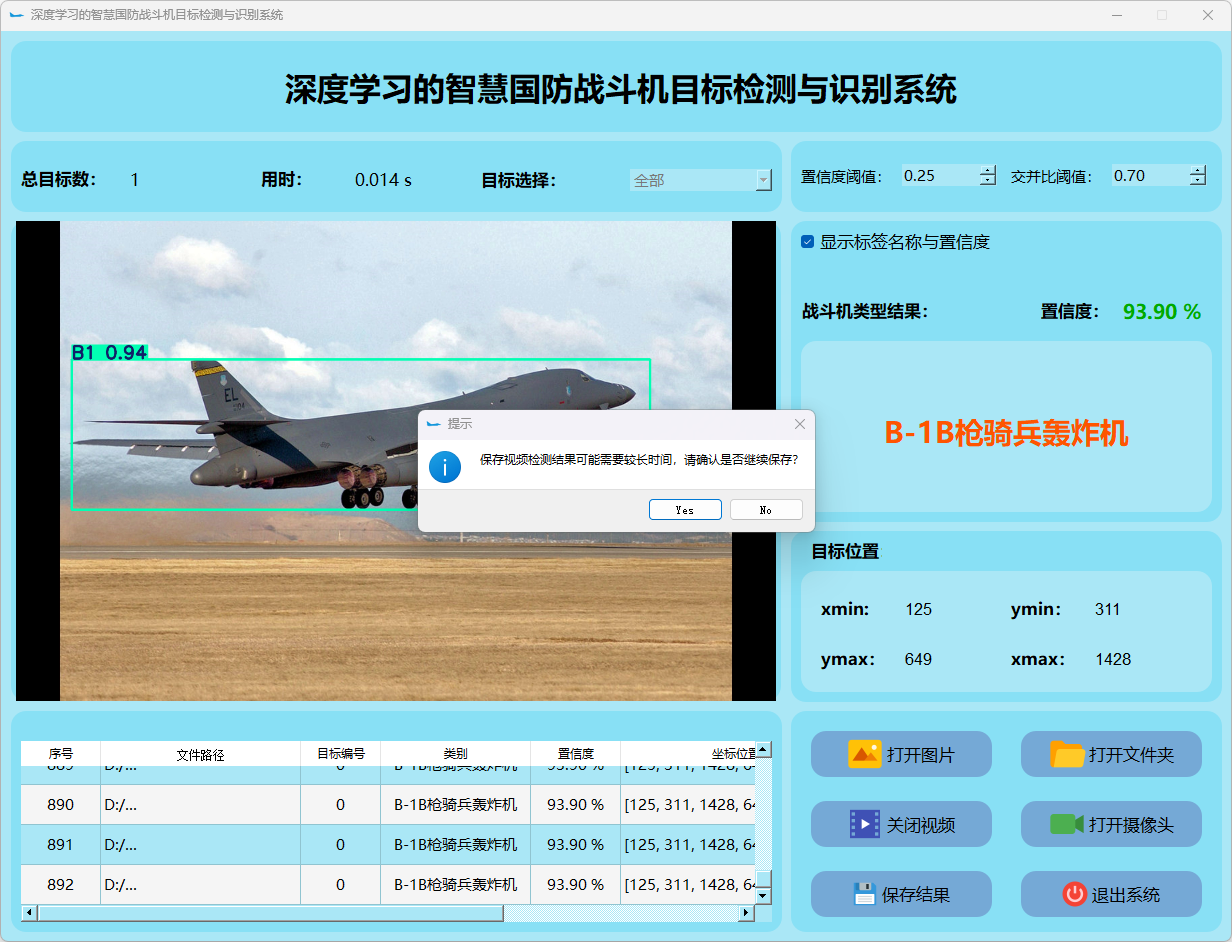Click the 置信度 column header in table

[575, 754]
